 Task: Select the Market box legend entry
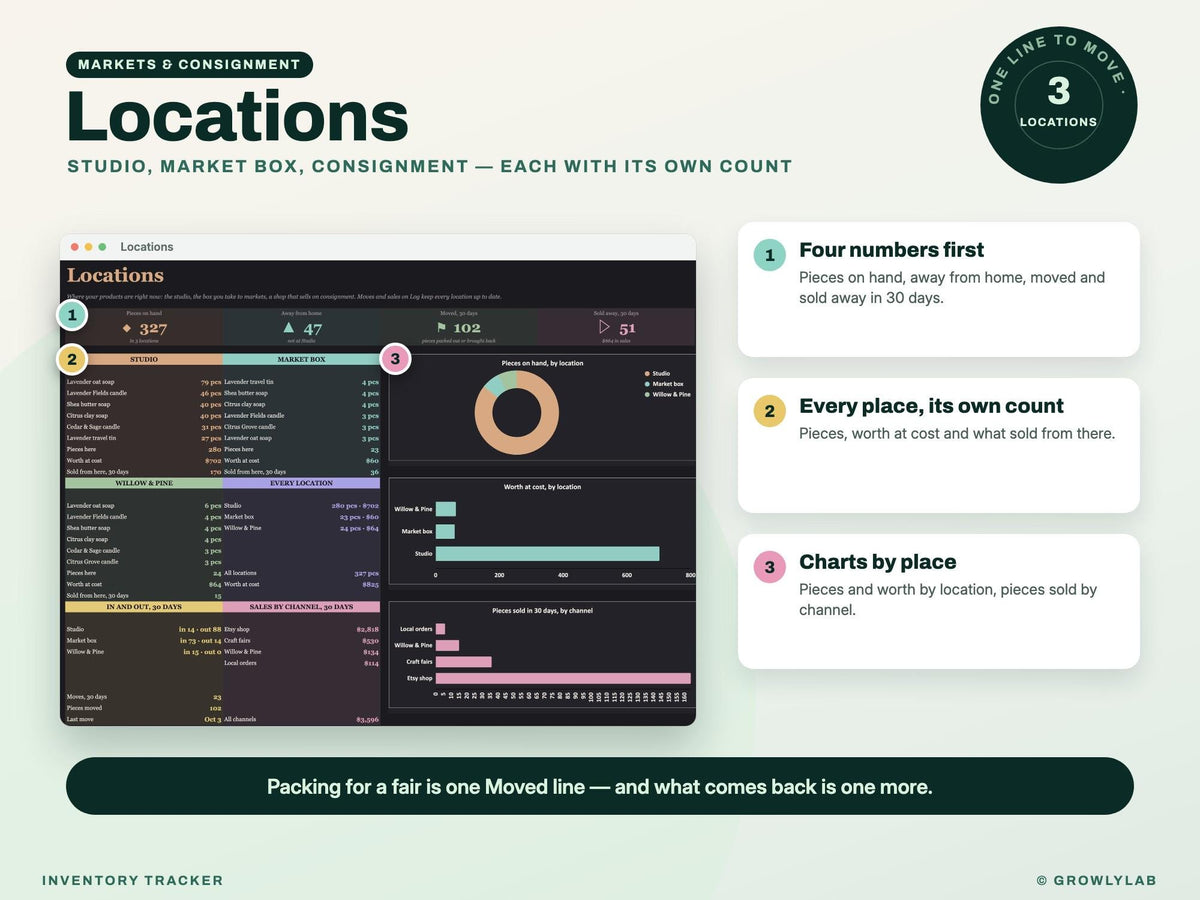coord(664,384)
